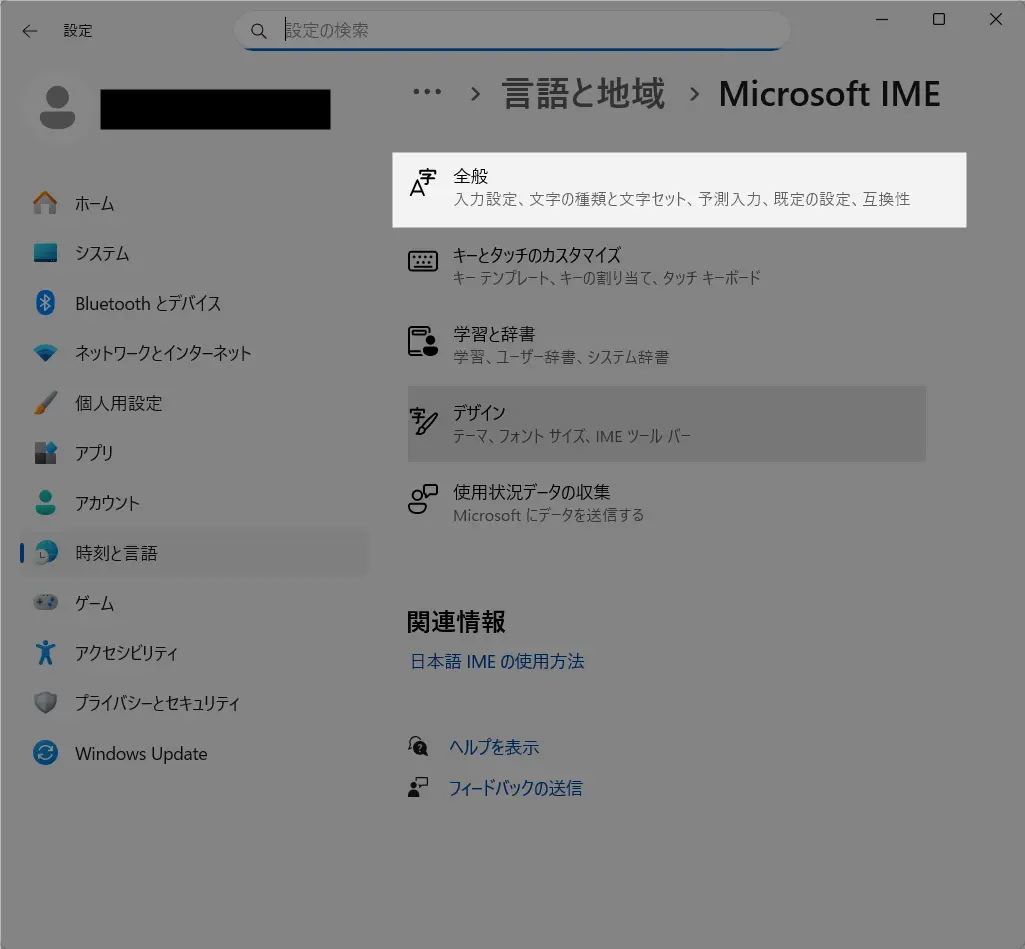Open the デザイン settings card
This screenshot has width=1025, height=949.
click(x=667, y=424)
